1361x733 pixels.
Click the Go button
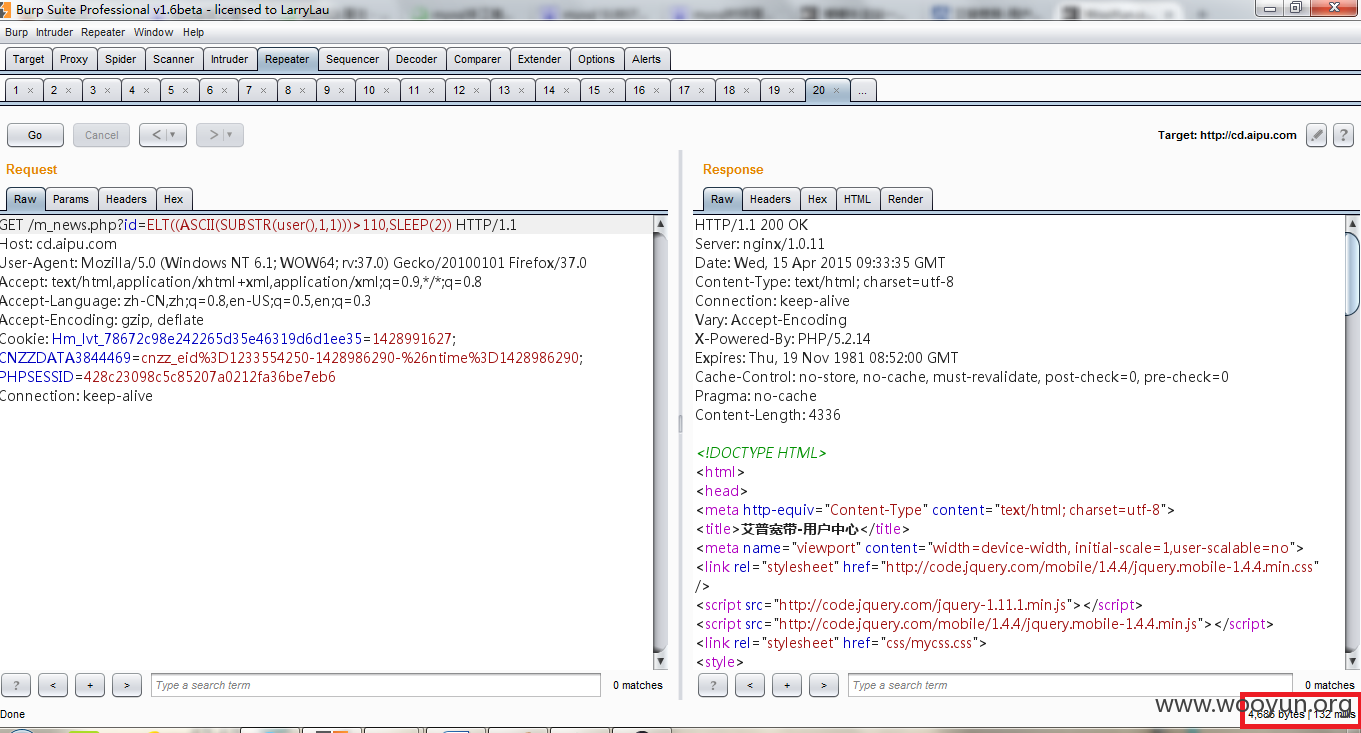pos(35,135)
